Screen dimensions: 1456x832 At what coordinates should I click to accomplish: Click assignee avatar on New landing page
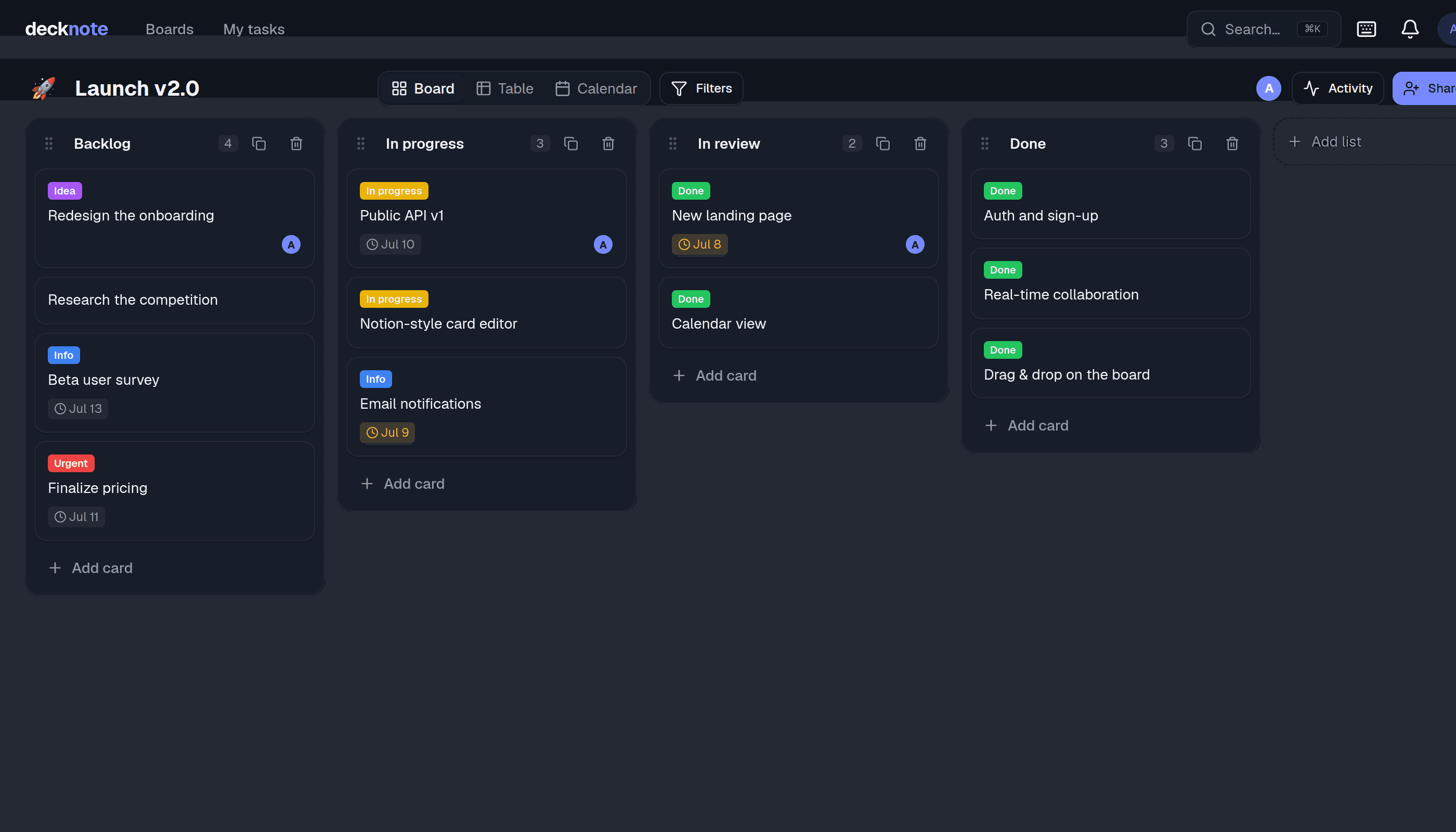[915, 244]
